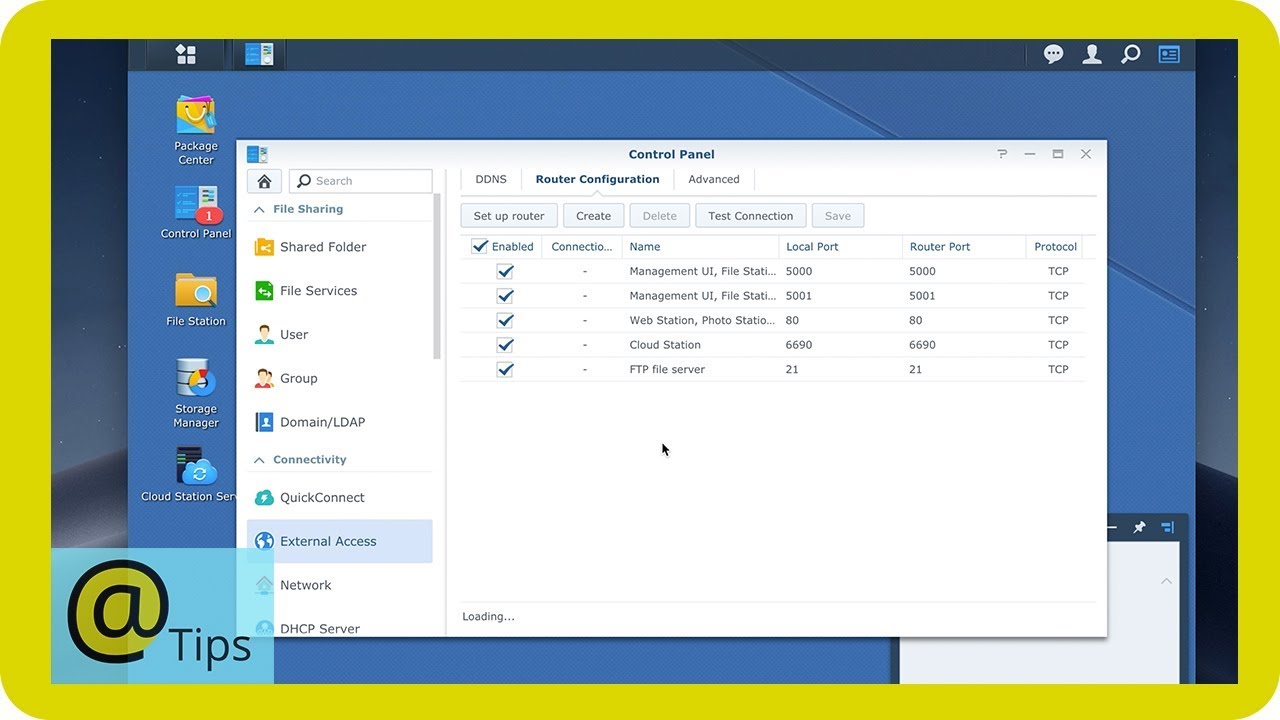
Task: Uncheck the port 5000 Management UI rule
Action: tap(505, 271)
